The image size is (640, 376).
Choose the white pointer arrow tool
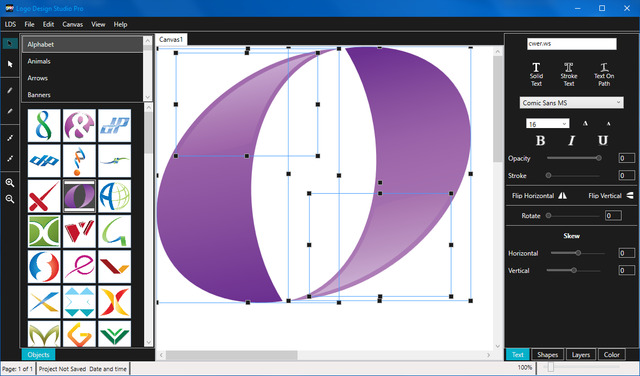10,64
